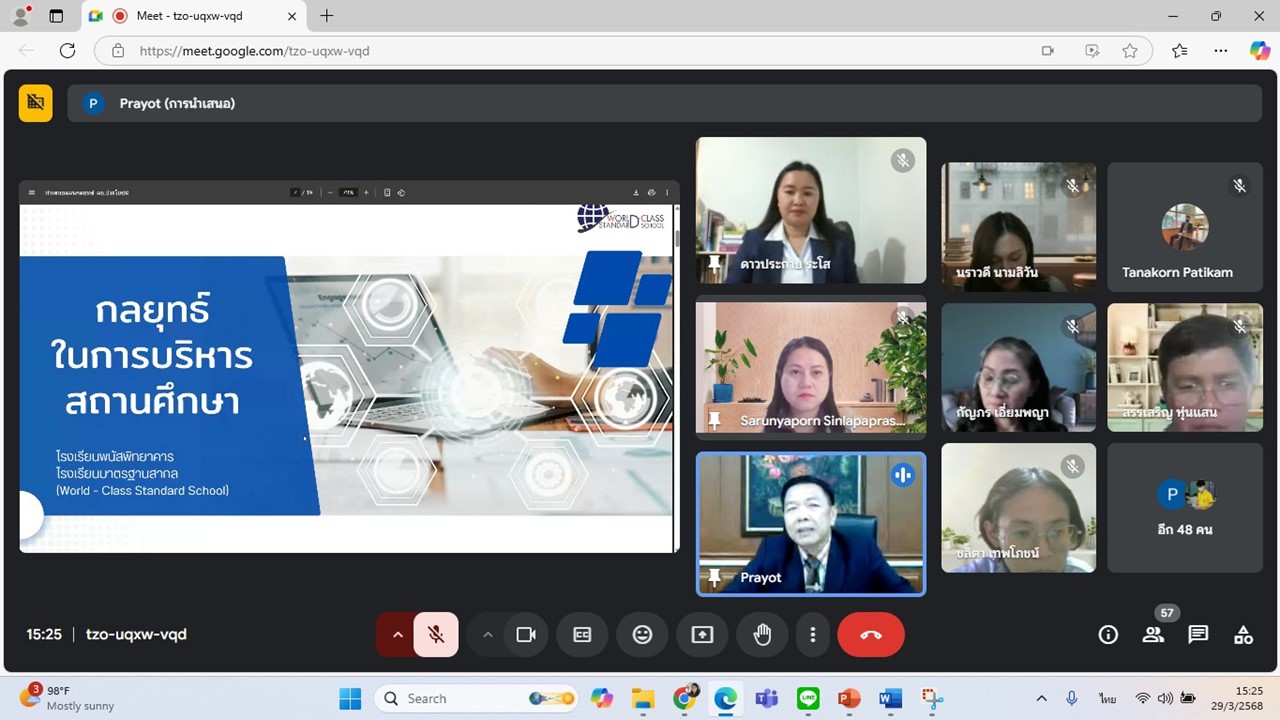Click the present screen button
Screen dimensions: 1280x720
coord(702,635)
